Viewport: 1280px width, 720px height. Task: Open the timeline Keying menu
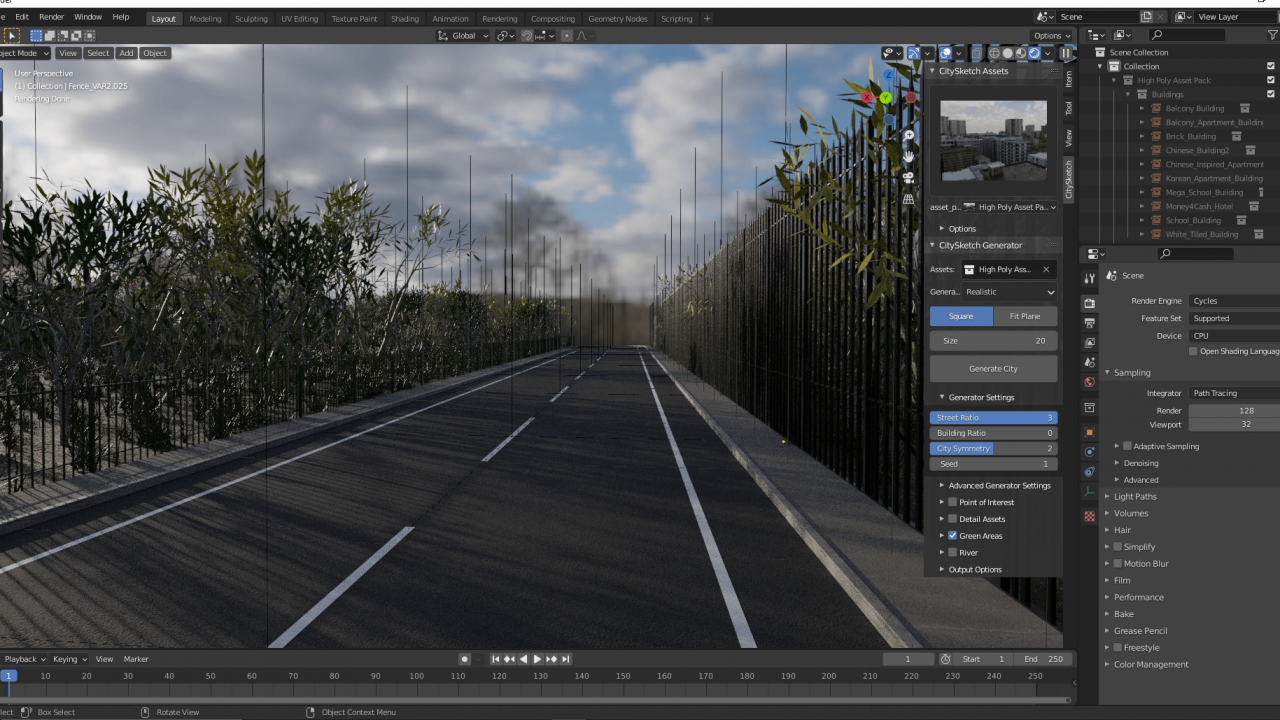point(69,660)
